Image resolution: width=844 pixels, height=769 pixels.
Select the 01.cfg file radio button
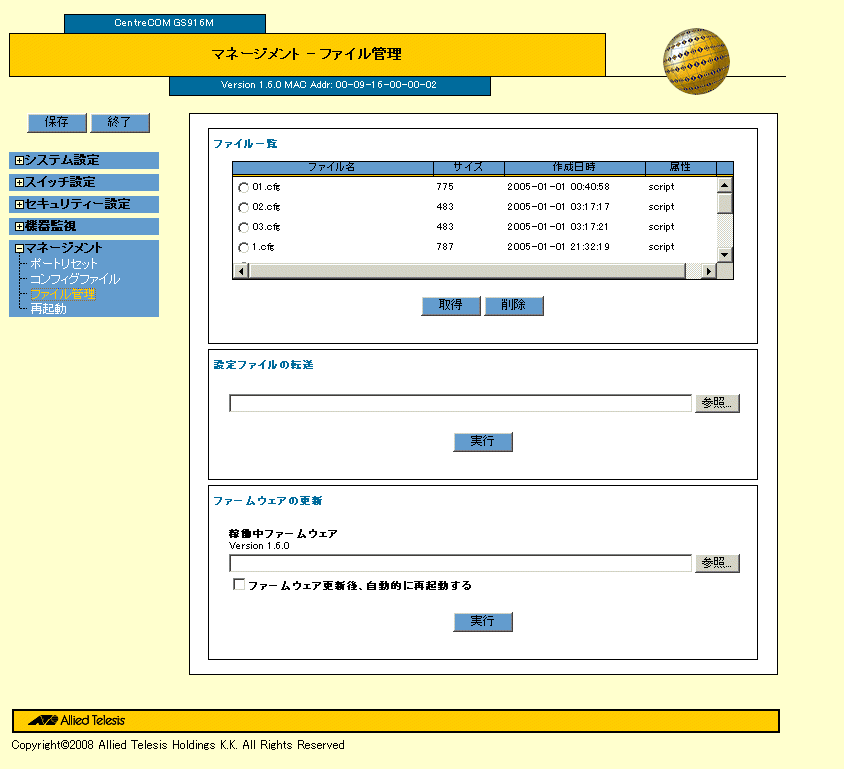tap(243, 187)
